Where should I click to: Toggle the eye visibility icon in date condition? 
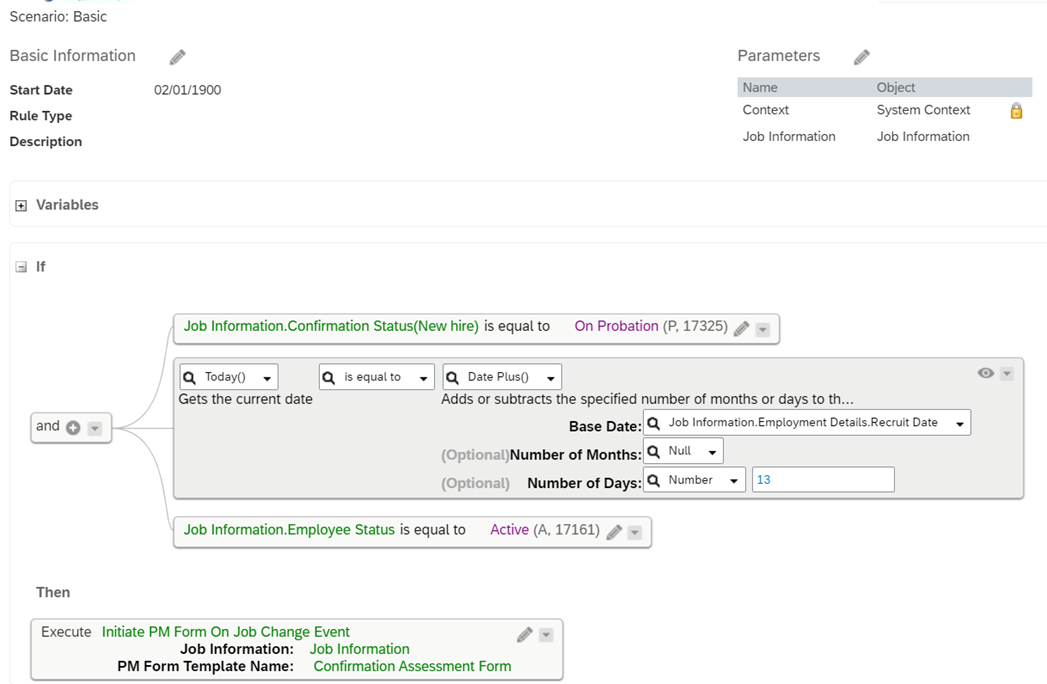click(986, 373)
